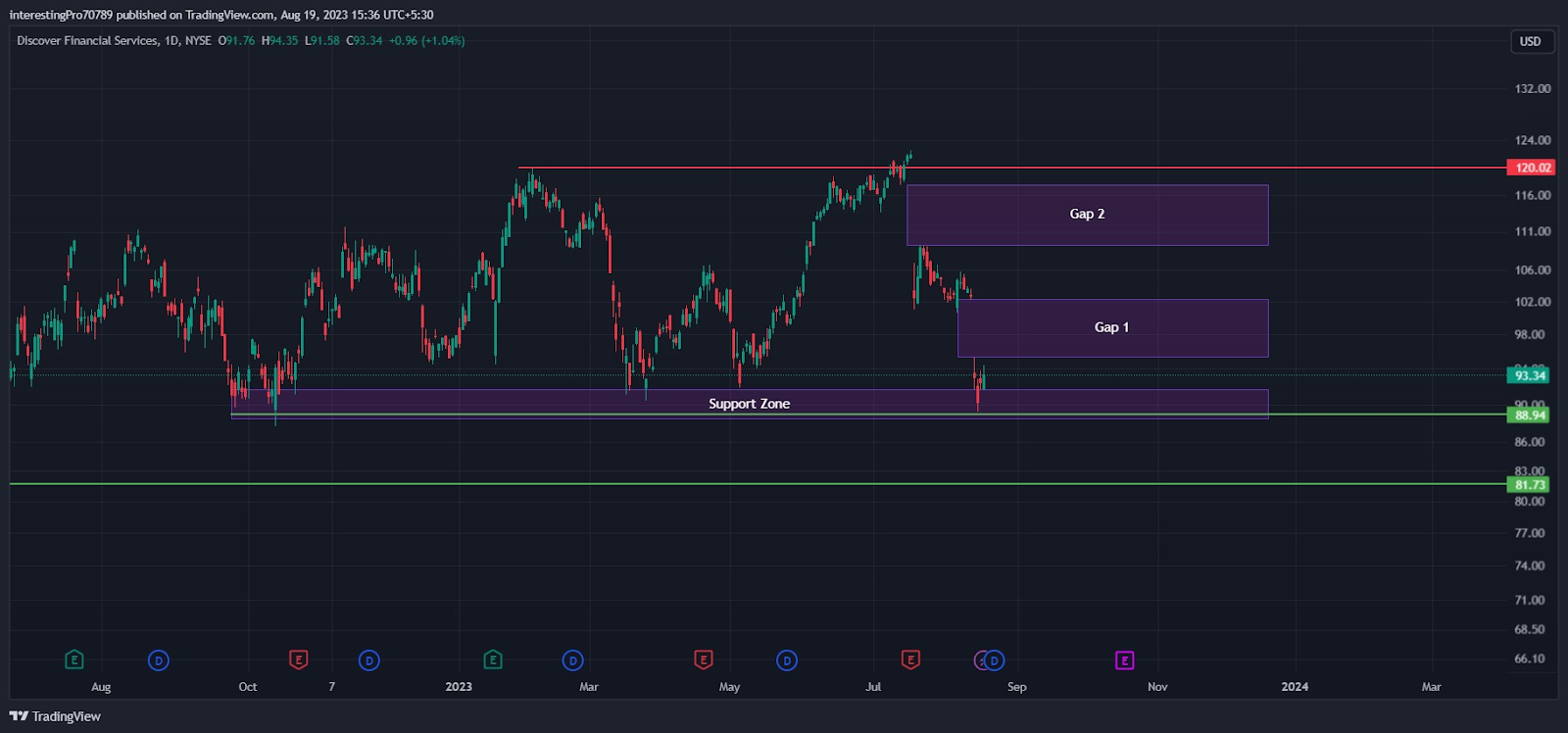This screenshot has height=733, width=1568.
Task: Click the Sep label on time axis
Action: coord(1017,687)
